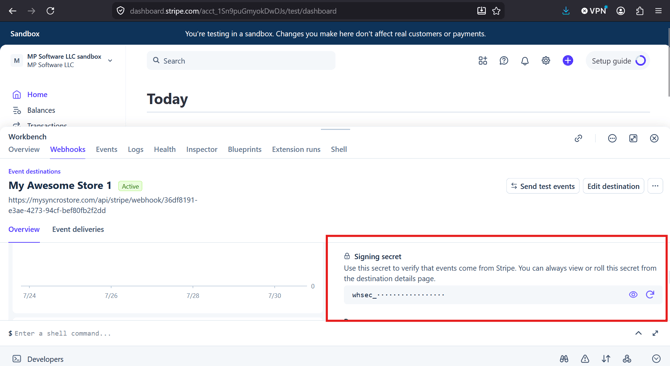Viewport: 670px width, 366px height.
Task: Open the Shell tab
Action: 339,149
